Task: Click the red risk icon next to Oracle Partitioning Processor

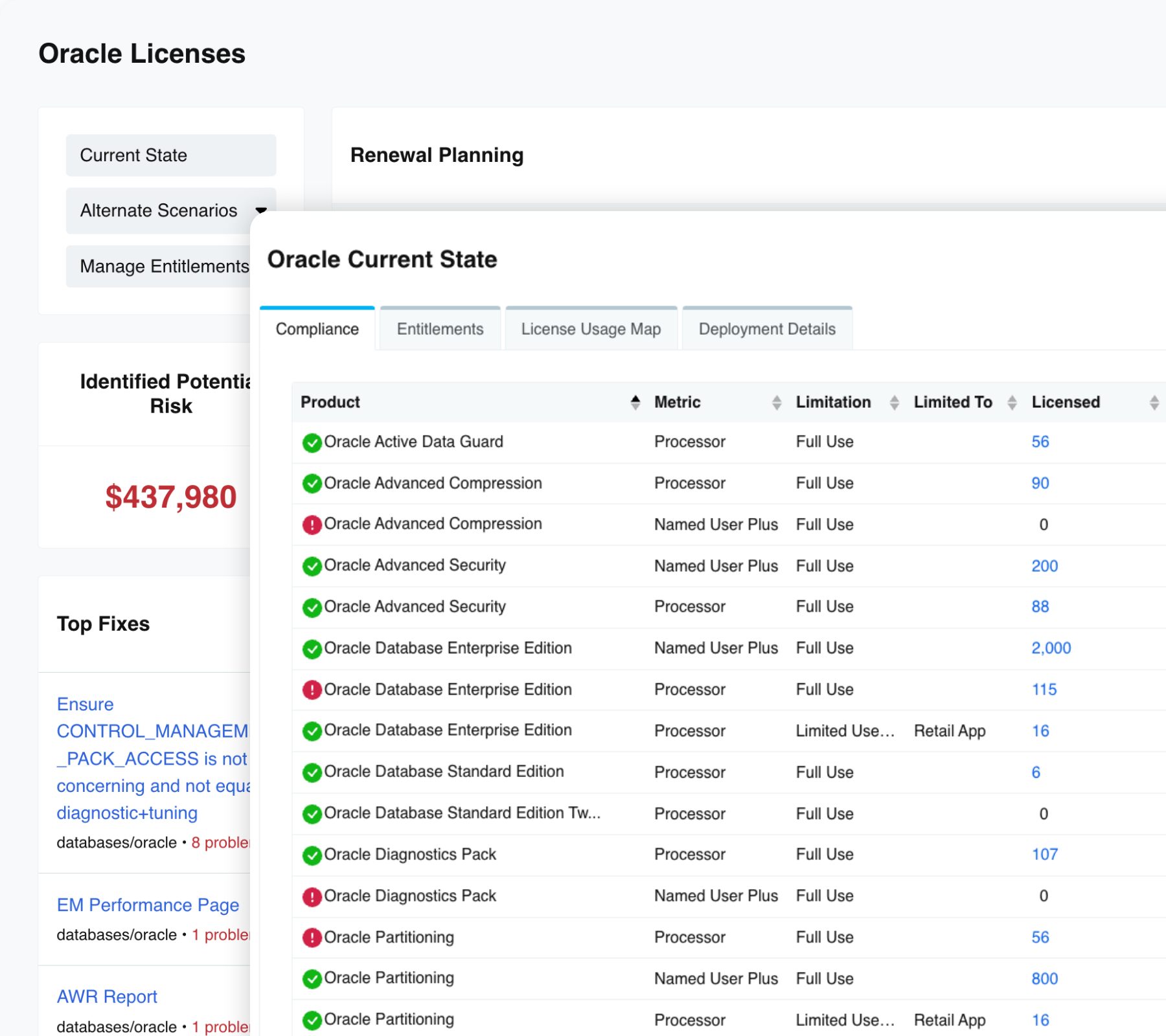Action: (x=312, y=937)
